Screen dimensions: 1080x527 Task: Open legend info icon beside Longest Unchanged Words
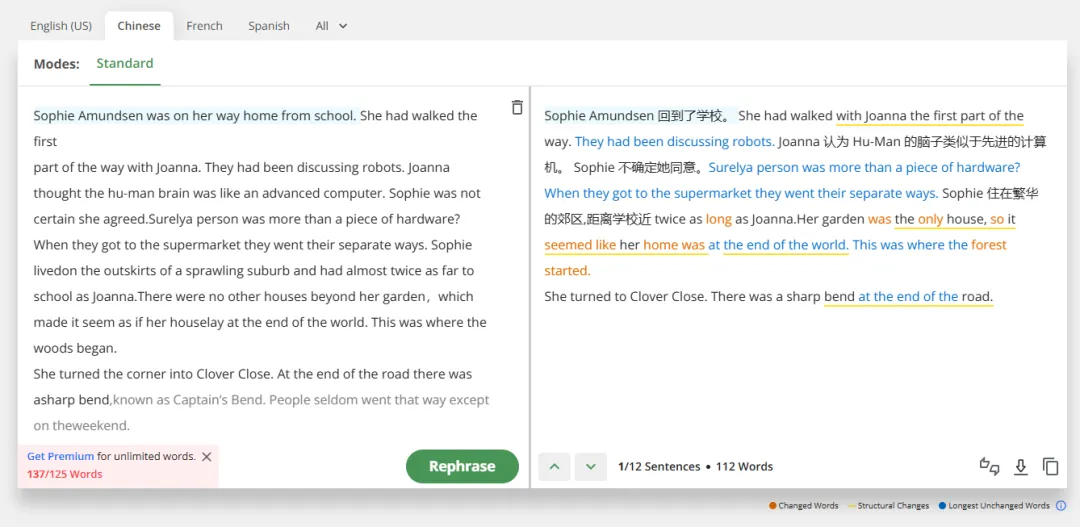(1061, 506)
